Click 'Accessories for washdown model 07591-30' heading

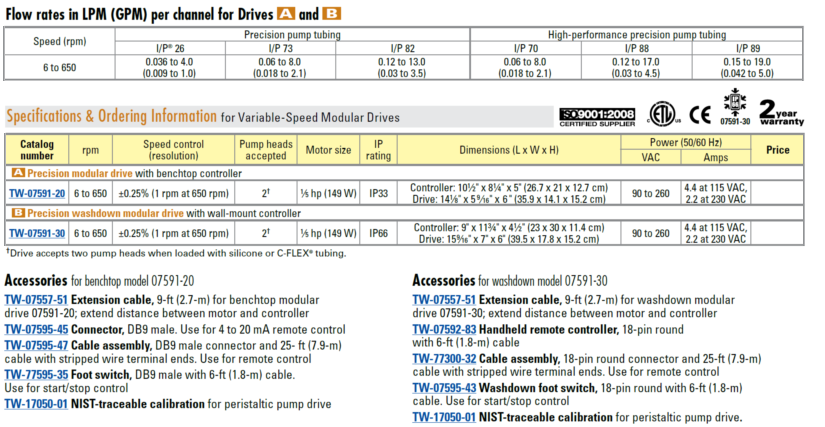coord(510,281)
